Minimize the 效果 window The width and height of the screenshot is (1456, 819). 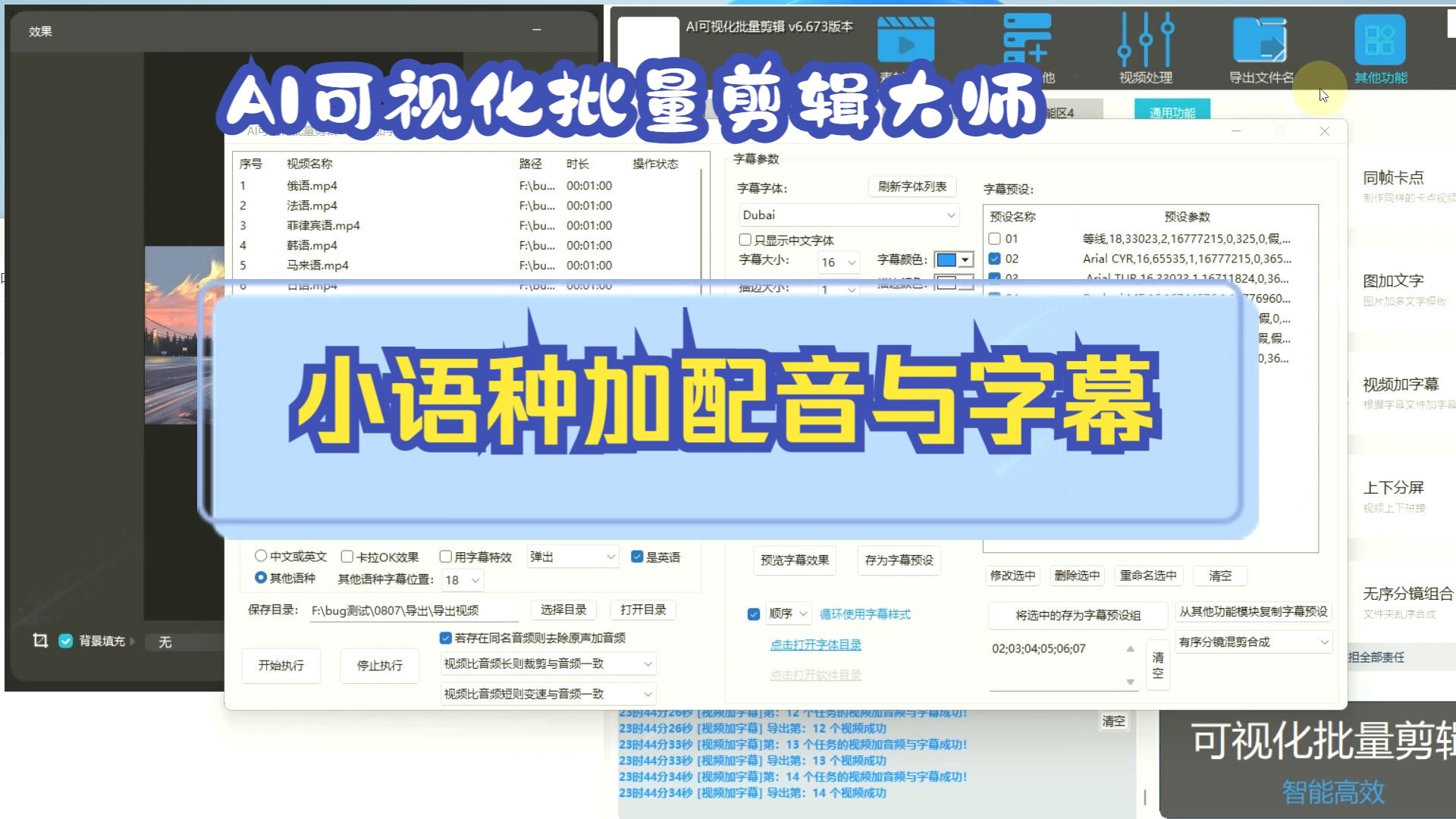pyautogui.click(x=537, y=30)
